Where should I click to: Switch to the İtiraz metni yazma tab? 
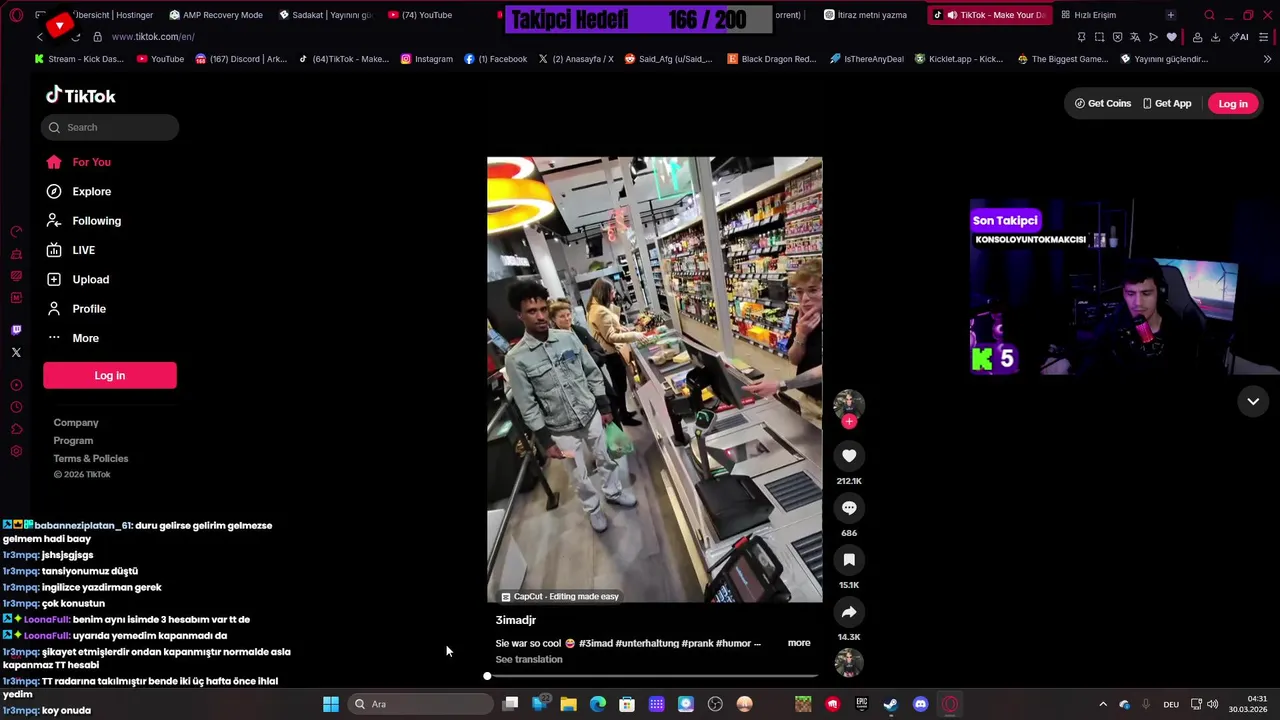tap(866, 15)
